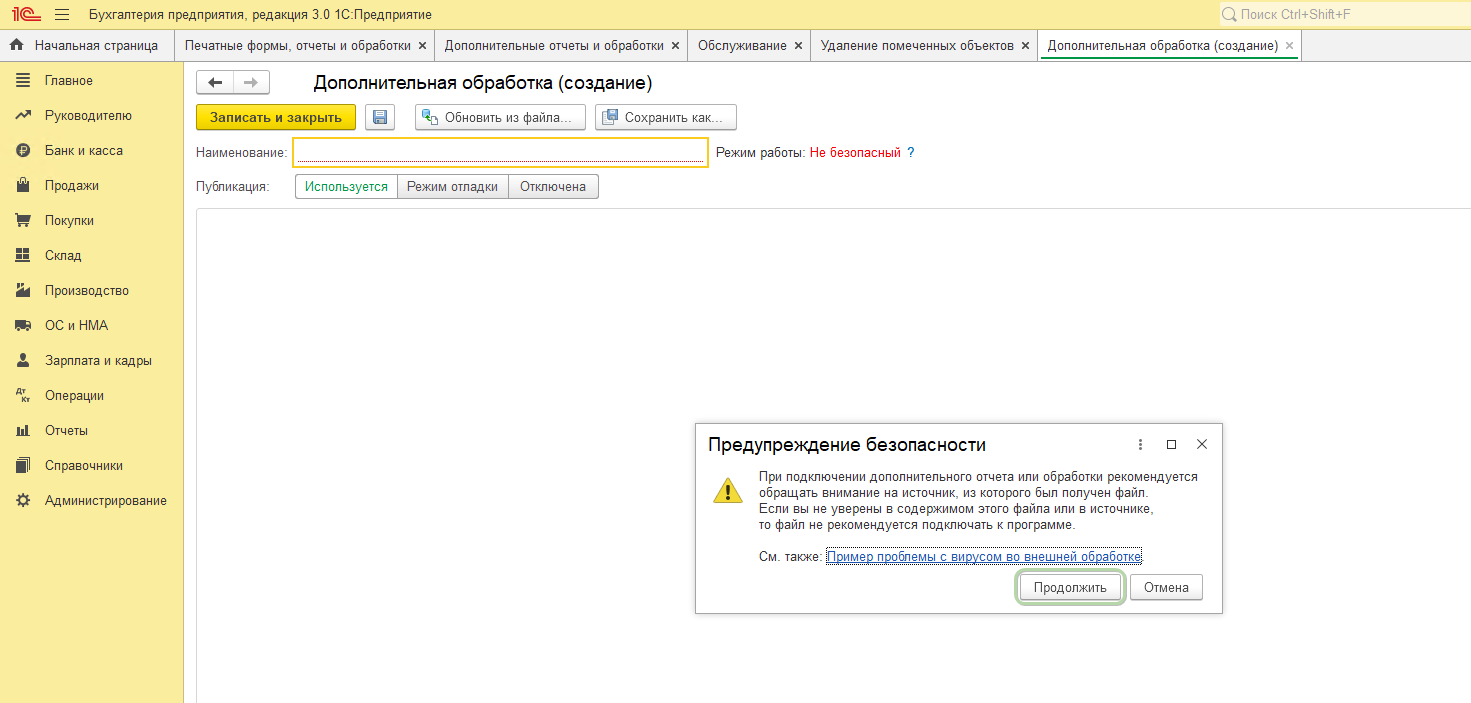Close the Дополнительная обработка (создание) tab
This screenshot has width=1471, height=703.
(1289, 46)
